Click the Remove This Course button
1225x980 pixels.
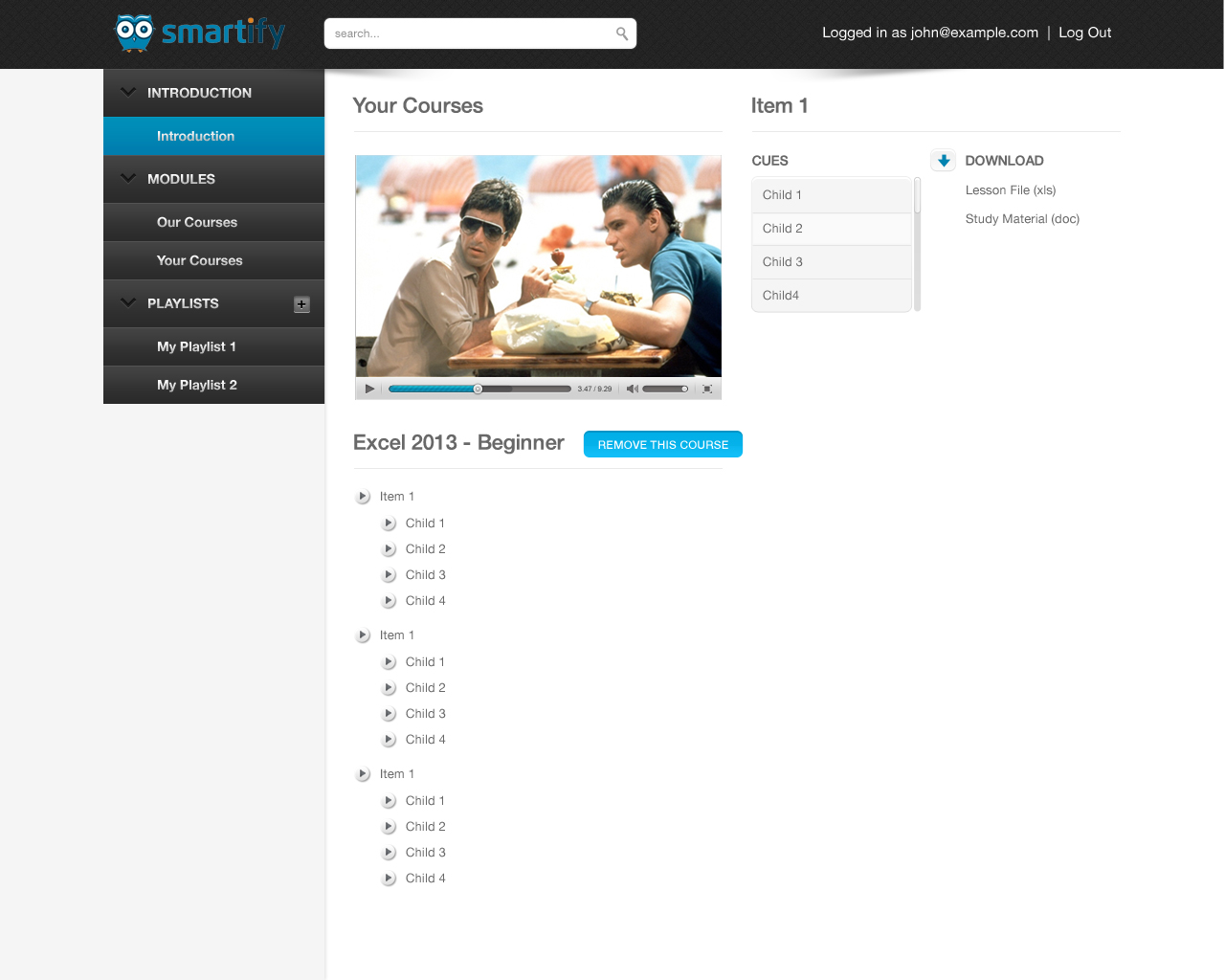pos(663,444)
